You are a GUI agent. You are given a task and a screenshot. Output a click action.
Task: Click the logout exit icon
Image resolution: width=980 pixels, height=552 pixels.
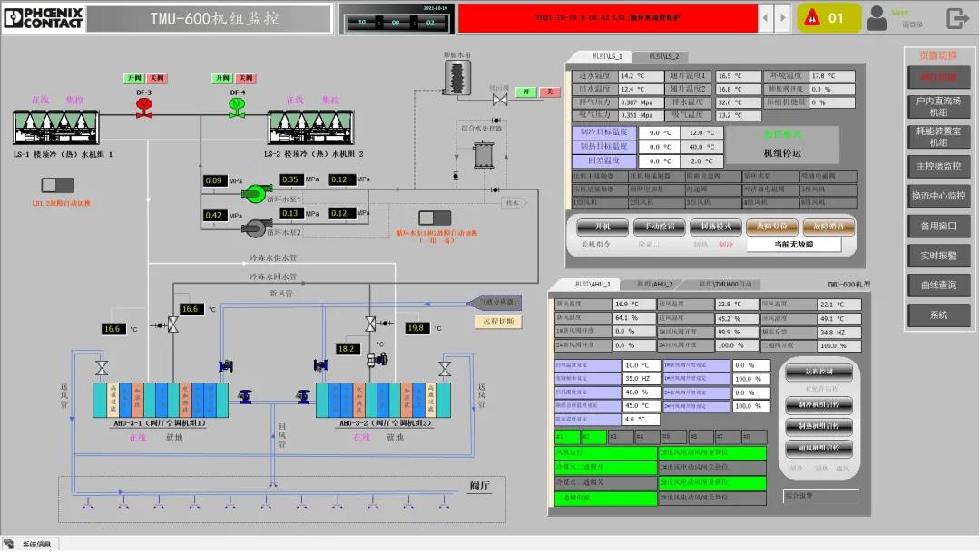click(957, 18)
